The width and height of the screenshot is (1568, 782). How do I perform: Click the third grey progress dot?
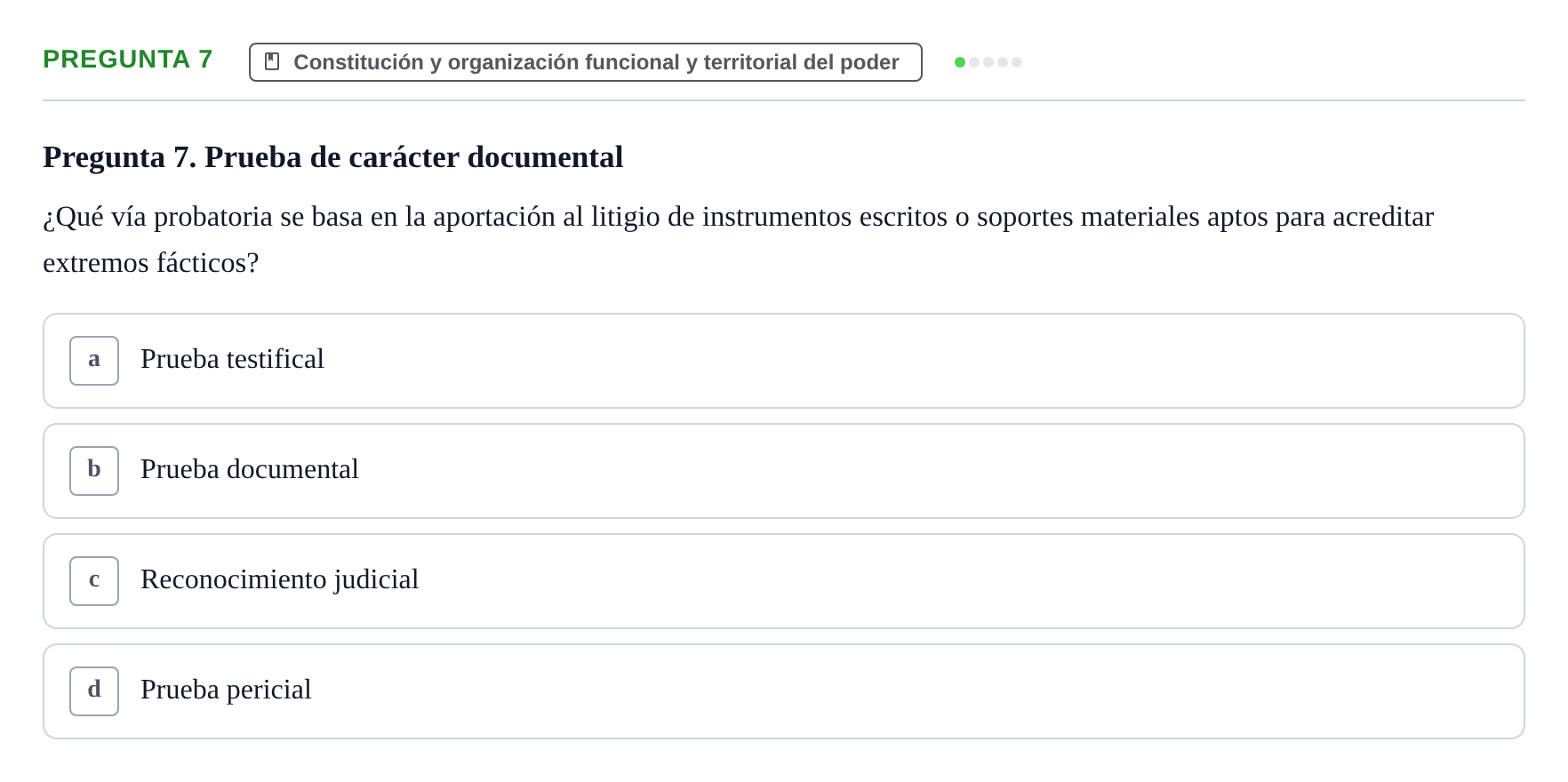988,62
